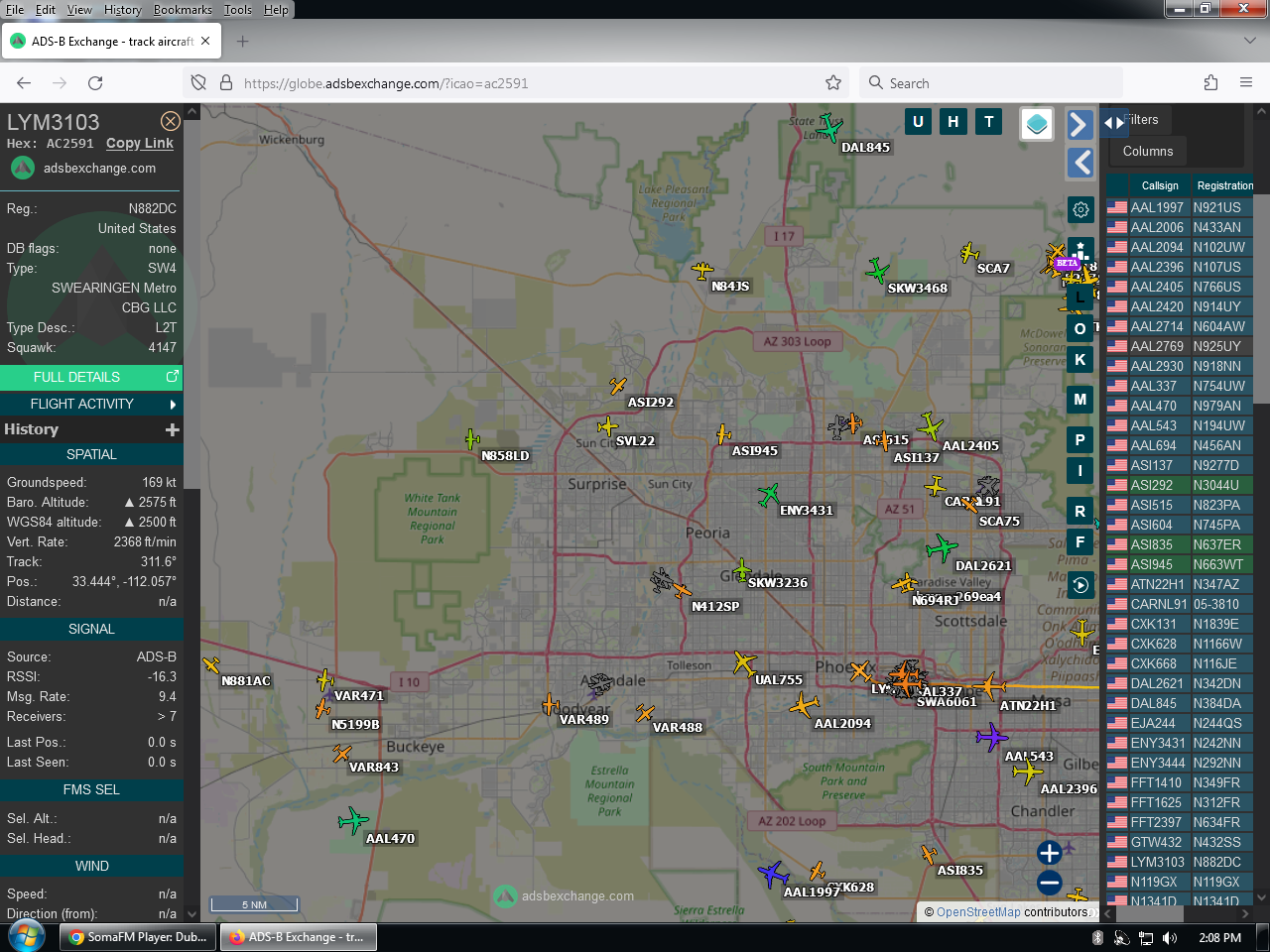Open Firefox application hamburger menu
Viewport: 1270px width, 952px height.
pyautogui.click(x=1246, y=83)
